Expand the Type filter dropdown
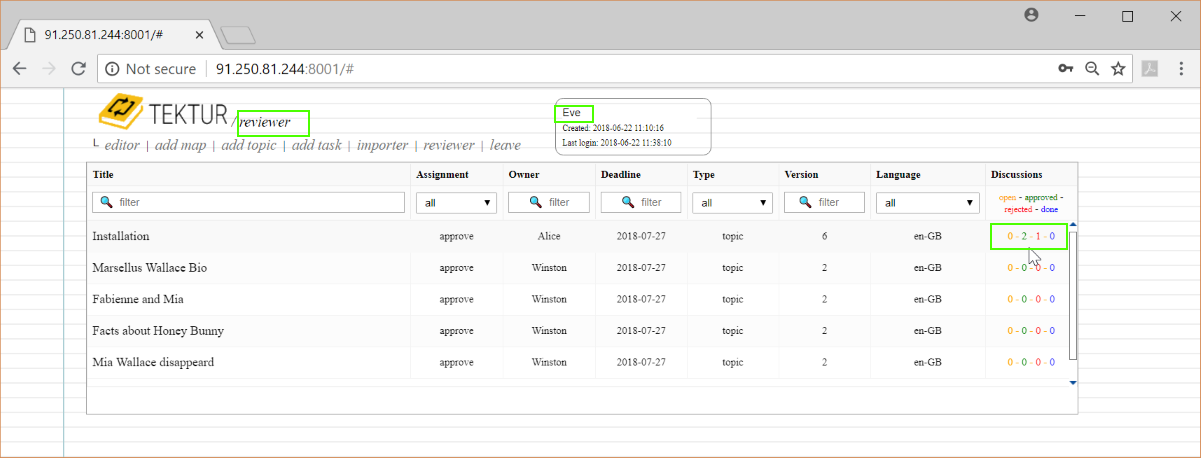The height and width of the screenshot is (458, 1201). pos(732,202)
